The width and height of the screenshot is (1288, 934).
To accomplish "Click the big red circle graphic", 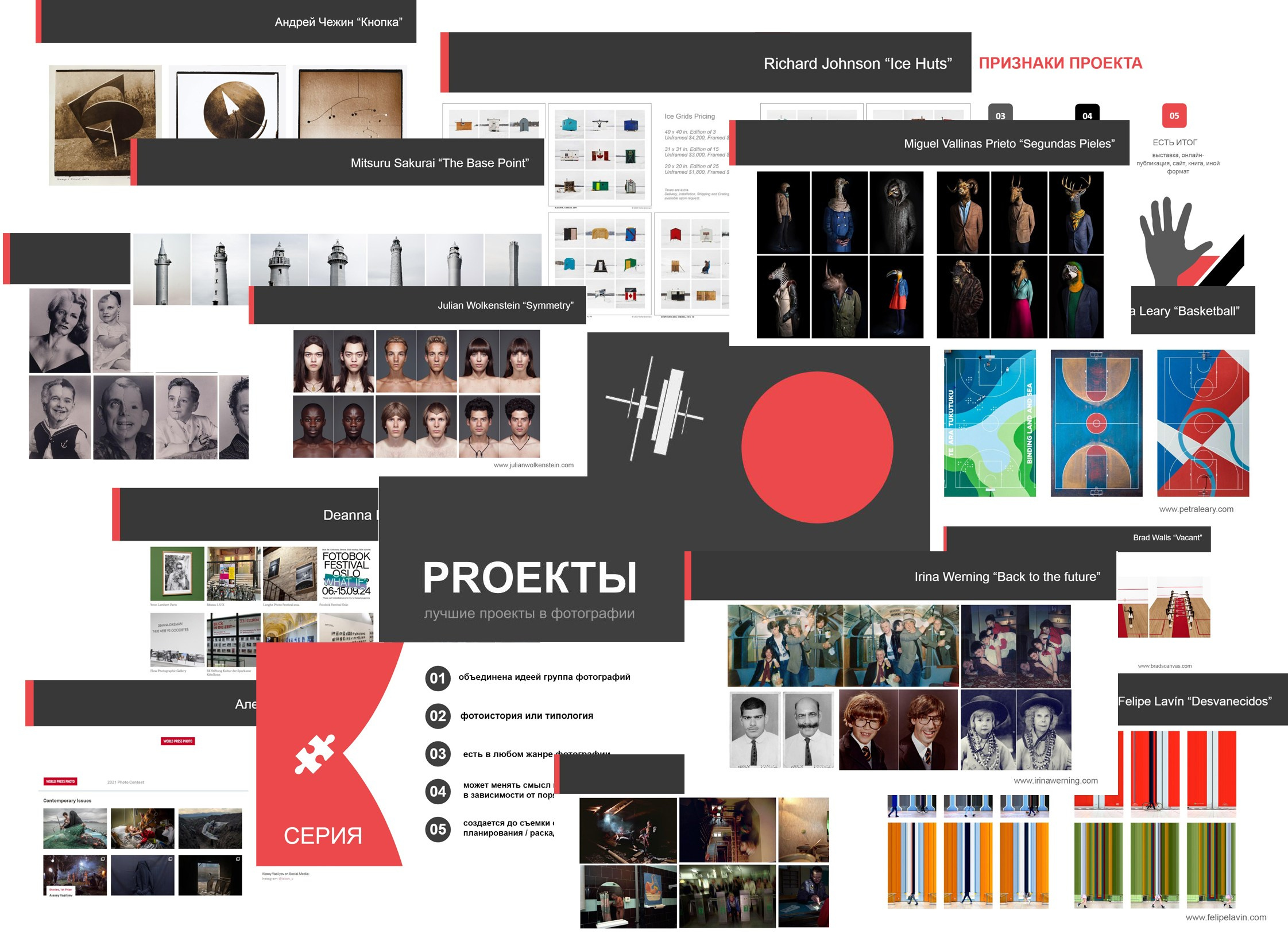I will point(817,447).
